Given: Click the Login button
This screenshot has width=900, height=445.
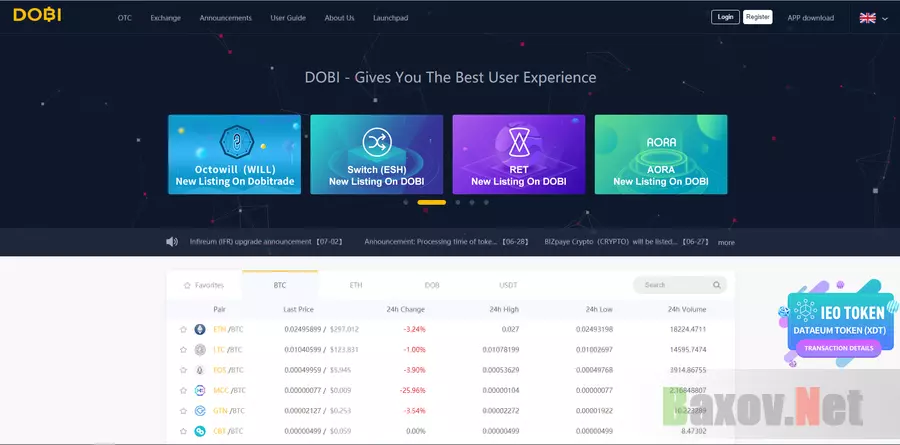Looking at the screenshot, I should coord(726,17).
